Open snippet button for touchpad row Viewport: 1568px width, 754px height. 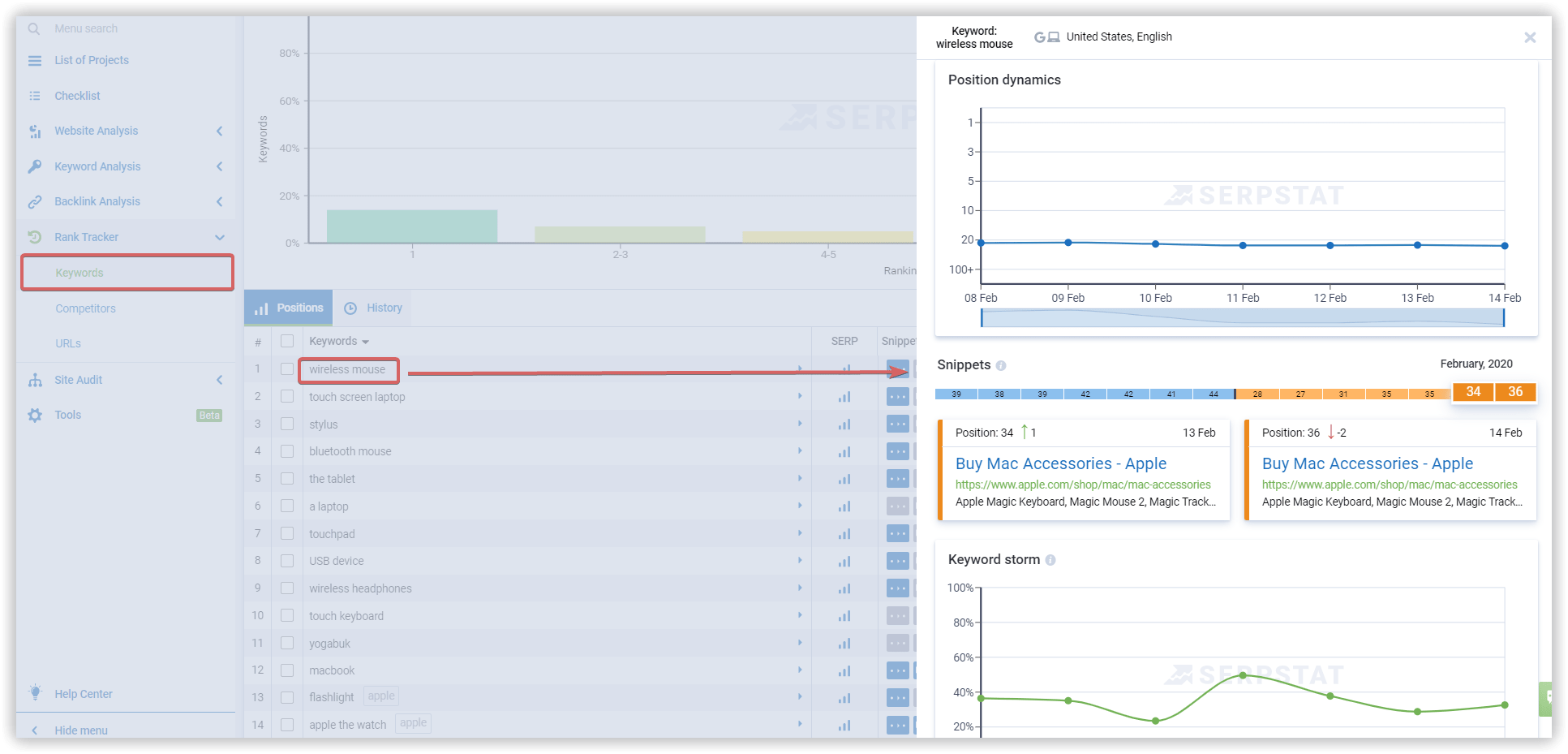point(897,534)
